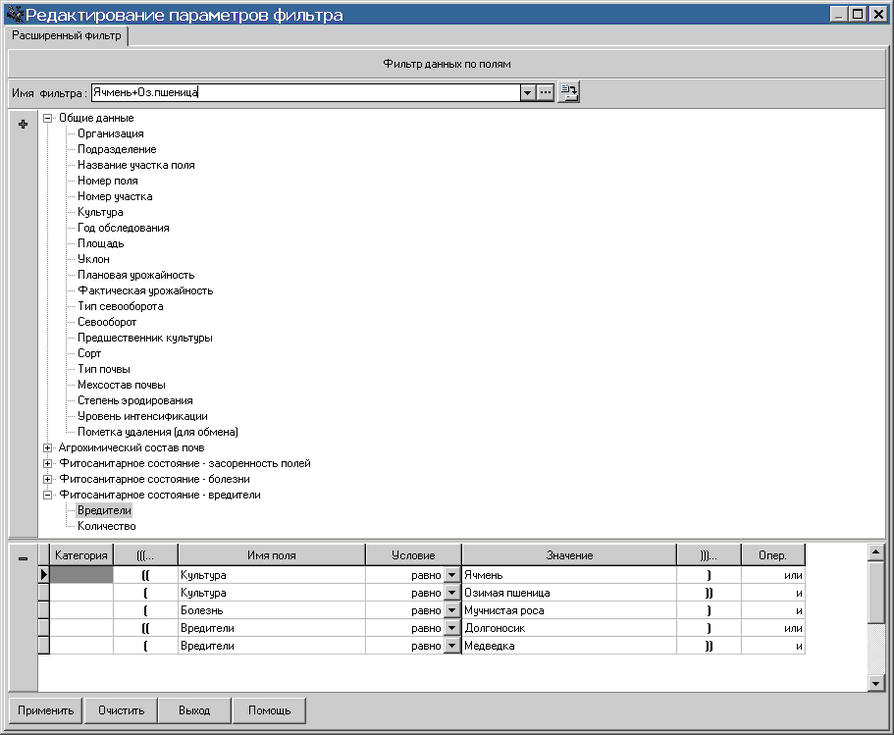Image resolution: width=894 pixels, height=735 pixels.
Task: Click the save filter icon beside name field
Action: pyautogui.click(x=569, y=92)
